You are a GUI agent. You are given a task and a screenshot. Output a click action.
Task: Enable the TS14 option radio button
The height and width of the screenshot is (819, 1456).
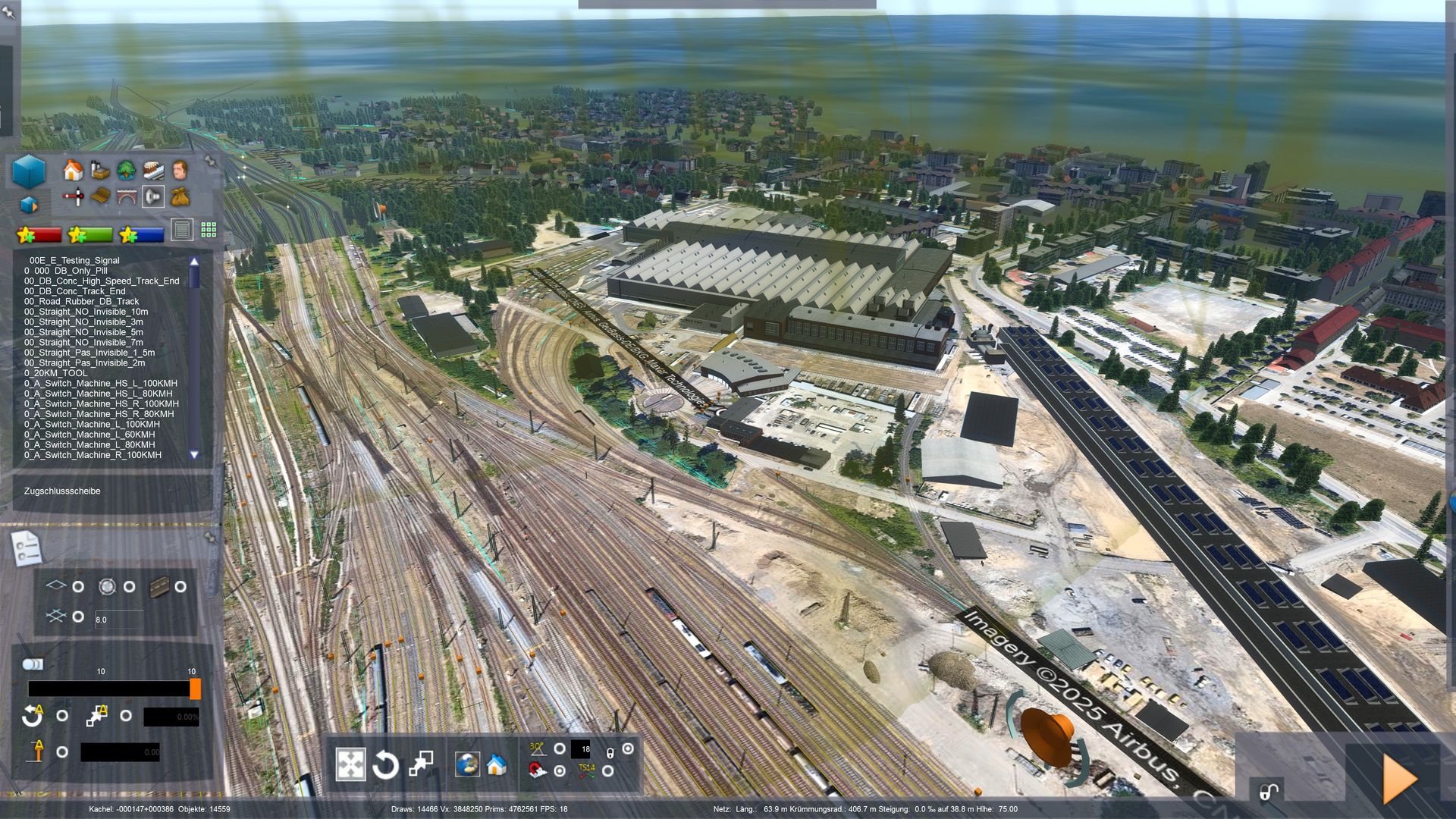(607, 770)
